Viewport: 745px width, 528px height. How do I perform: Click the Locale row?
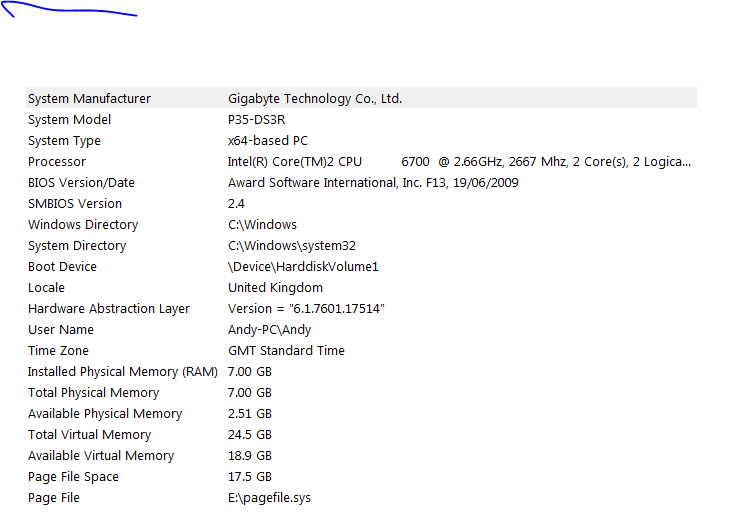(46, 288)
